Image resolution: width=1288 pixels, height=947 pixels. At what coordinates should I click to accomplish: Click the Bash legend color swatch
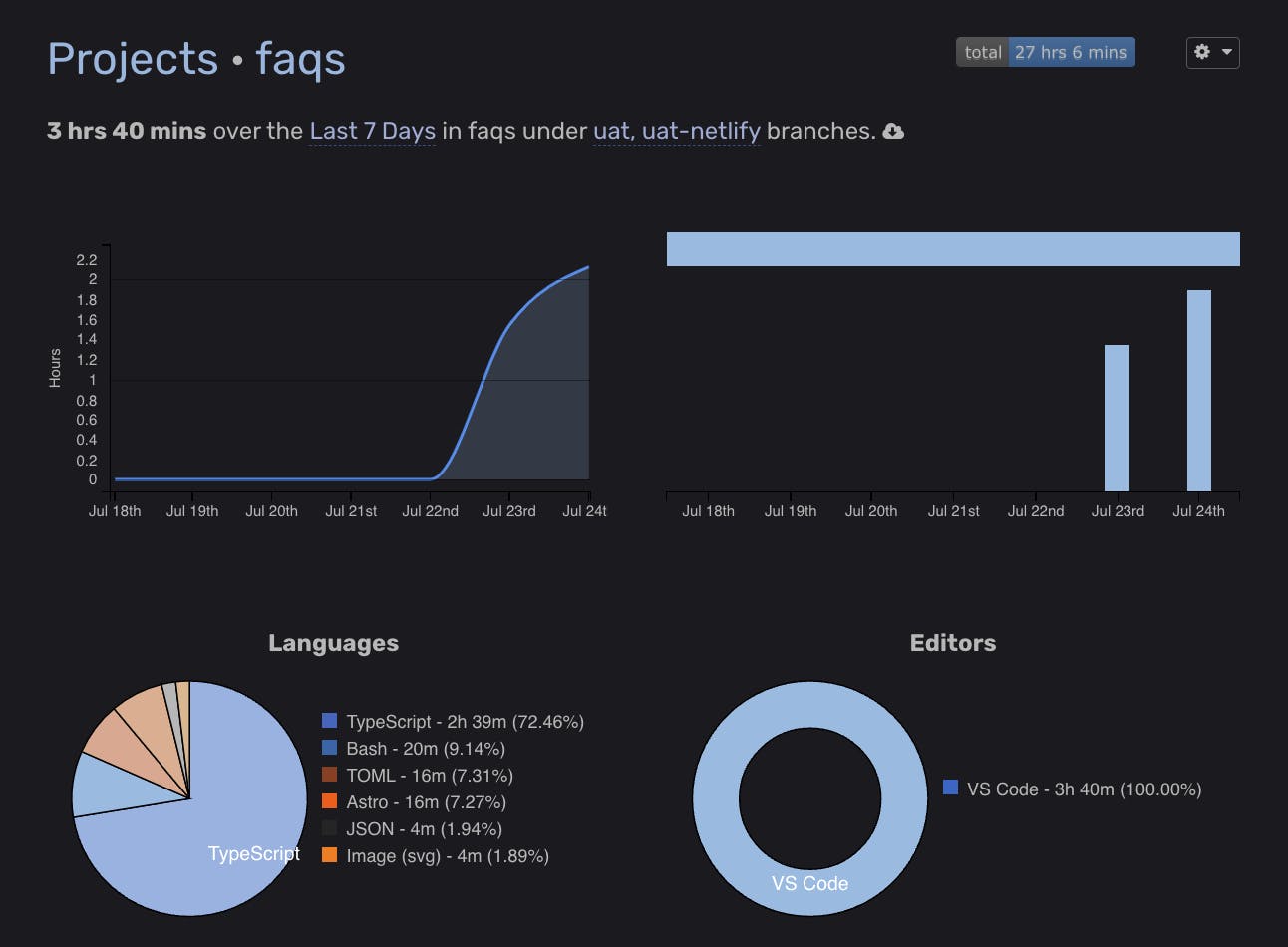(330, 748)
